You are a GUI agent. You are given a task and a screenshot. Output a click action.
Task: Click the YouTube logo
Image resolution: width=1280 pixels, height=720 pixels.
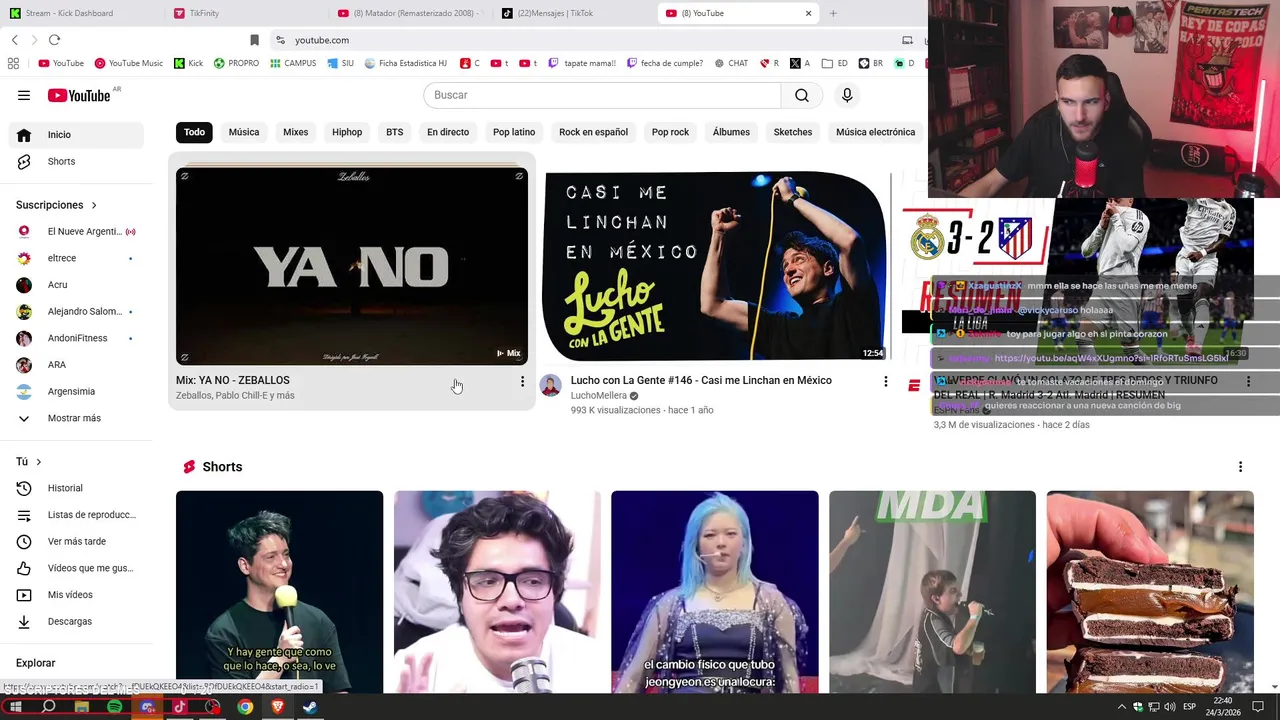79,95
